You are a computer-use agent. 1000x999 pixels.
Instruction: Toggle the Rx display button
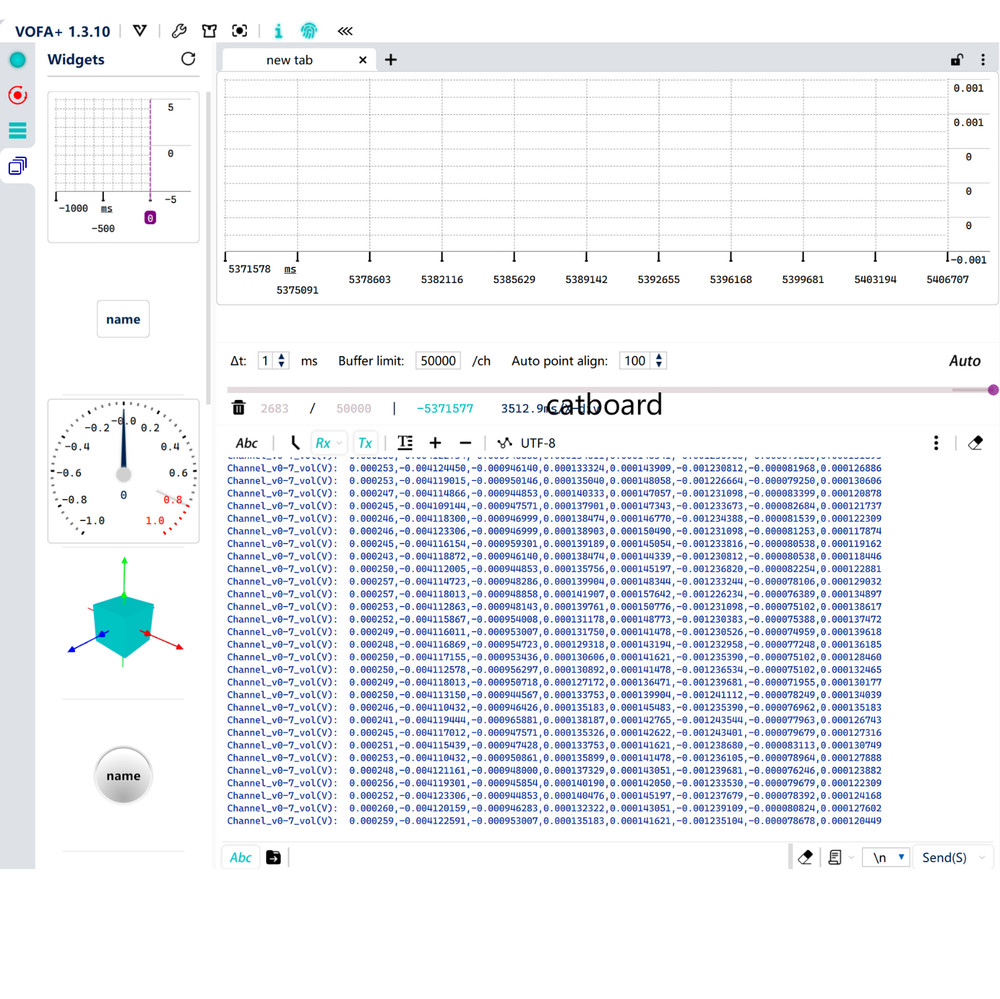(x=323, y=443)
